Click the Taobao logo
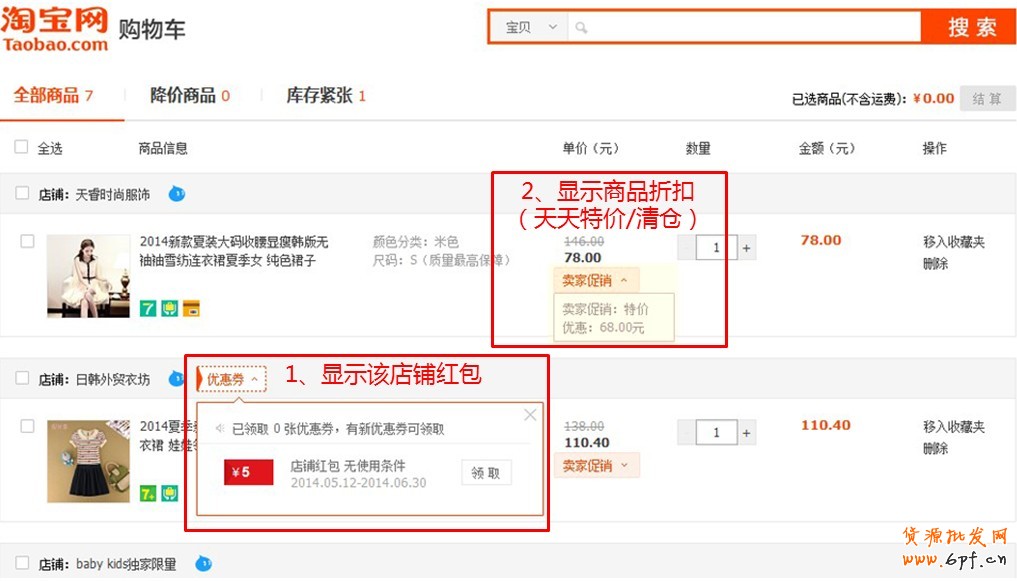Viewport: 1017px width, 581px height. click(54, 28)
